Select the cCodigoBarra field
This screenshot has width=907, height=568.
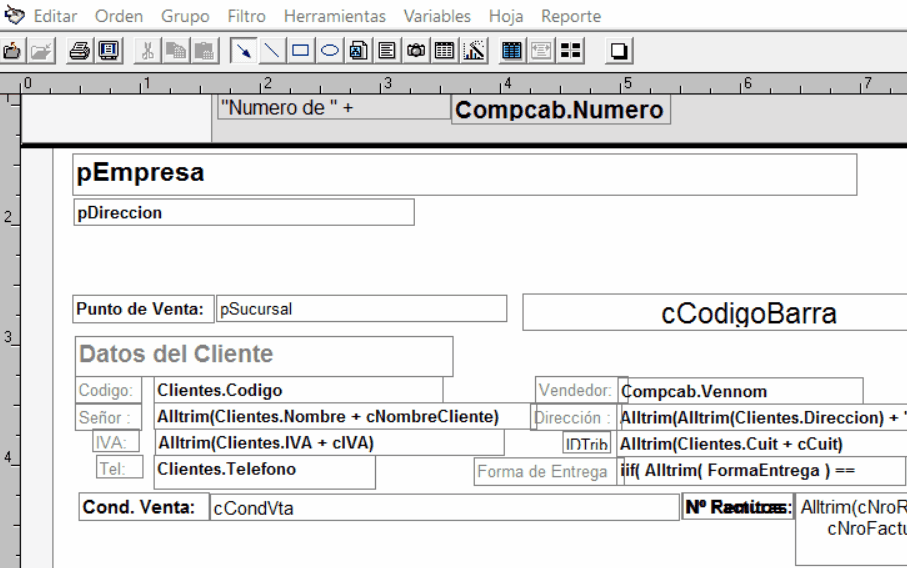pos(715,312)
